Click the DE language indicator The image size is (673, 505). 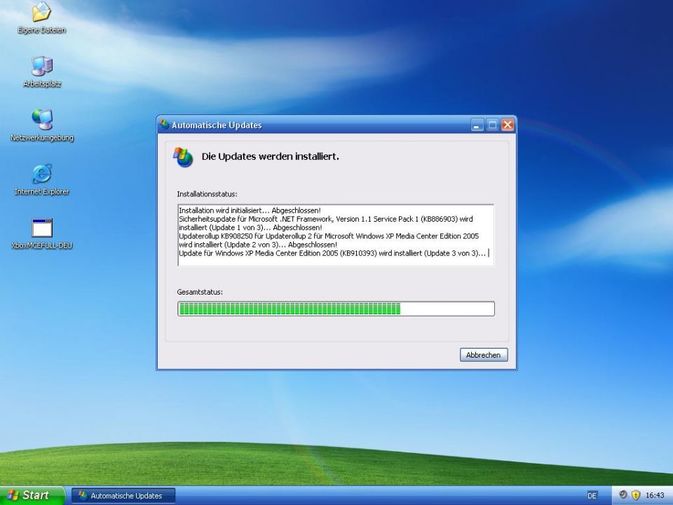[592, 496]
